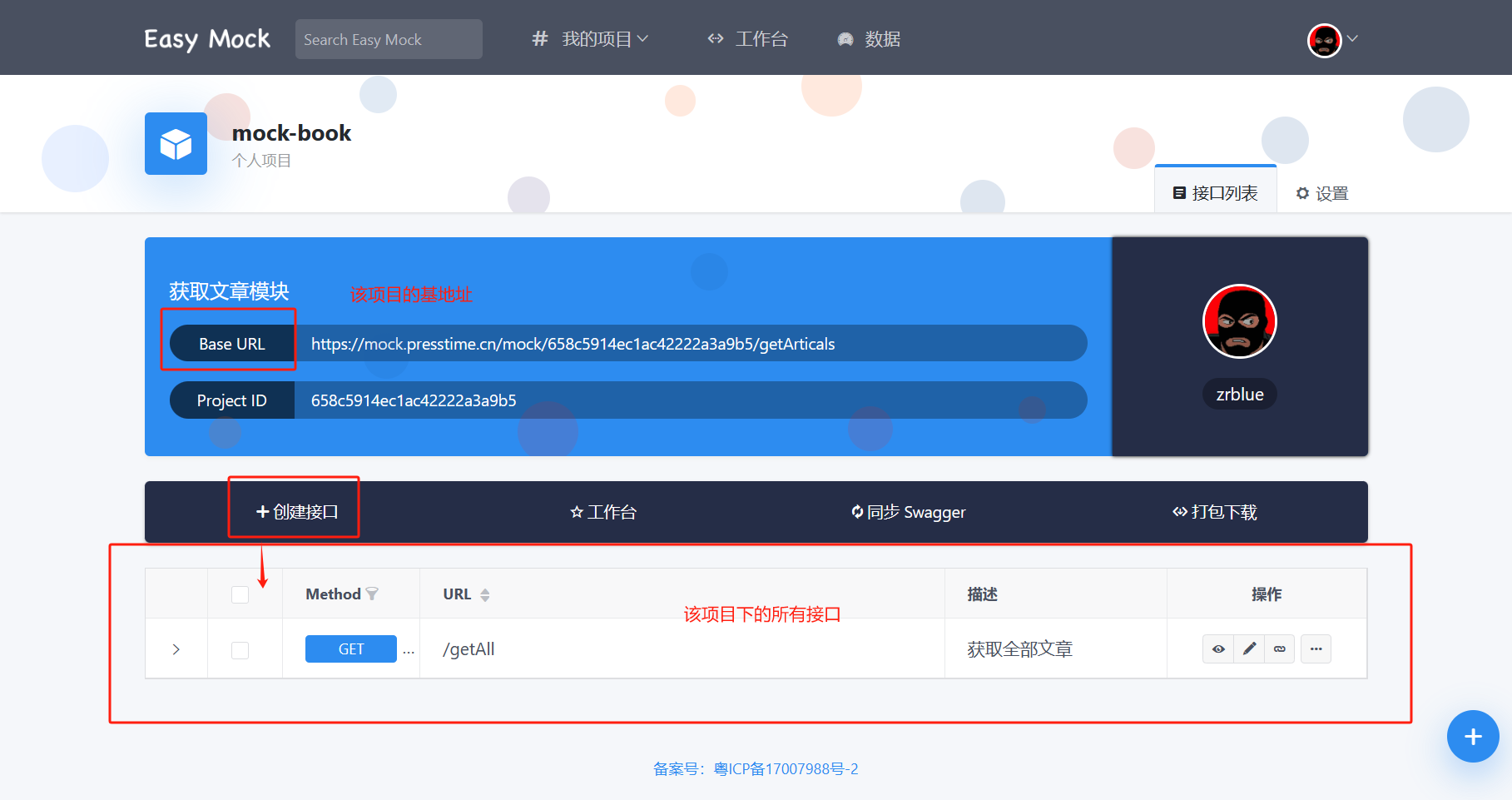Open the 粤ICP备17007988号-2 link
The height and width of the screenshot is (800, 1512).
point(786,768)
